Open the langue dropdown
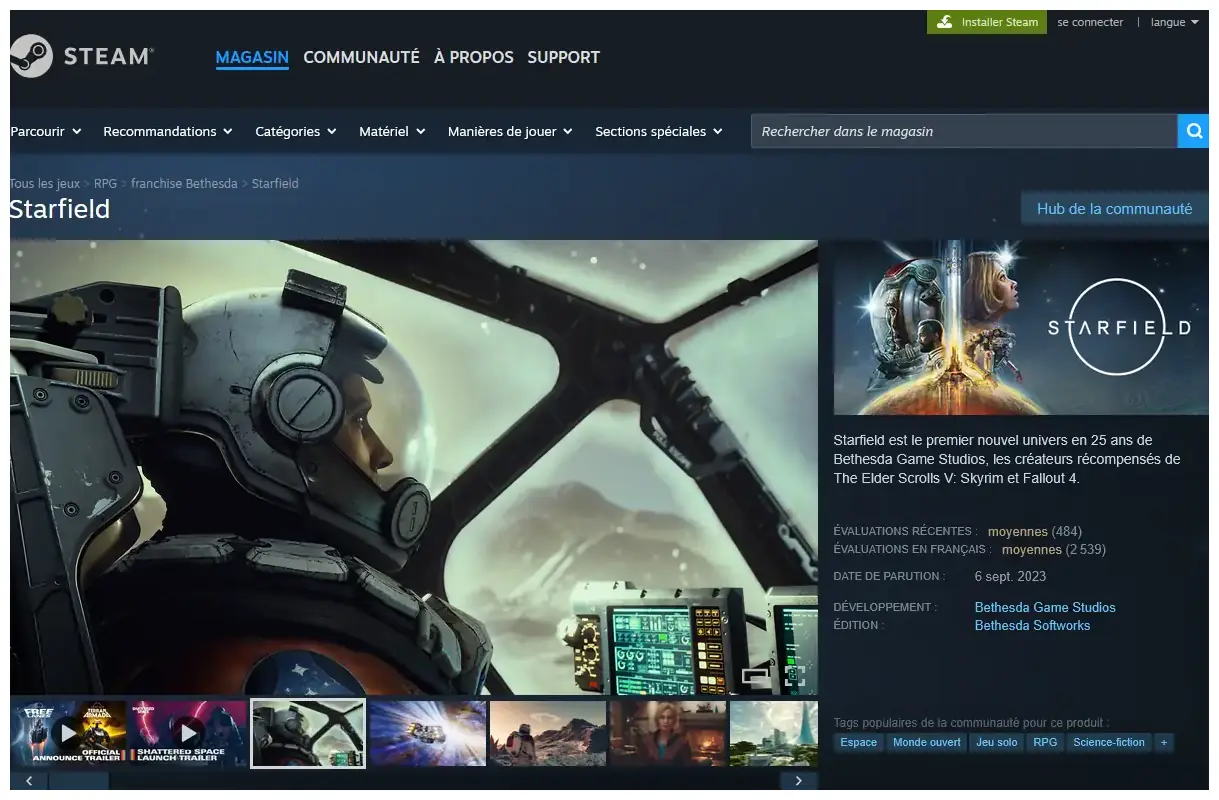The image size is (1219, 800). click(1174, 22)
